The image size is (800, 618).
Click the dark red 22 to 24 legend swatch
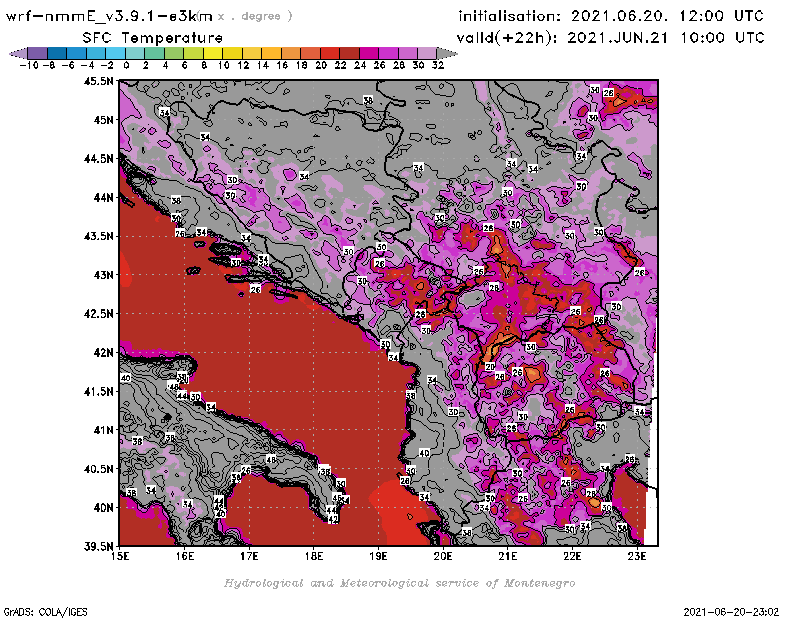[349, 54]
